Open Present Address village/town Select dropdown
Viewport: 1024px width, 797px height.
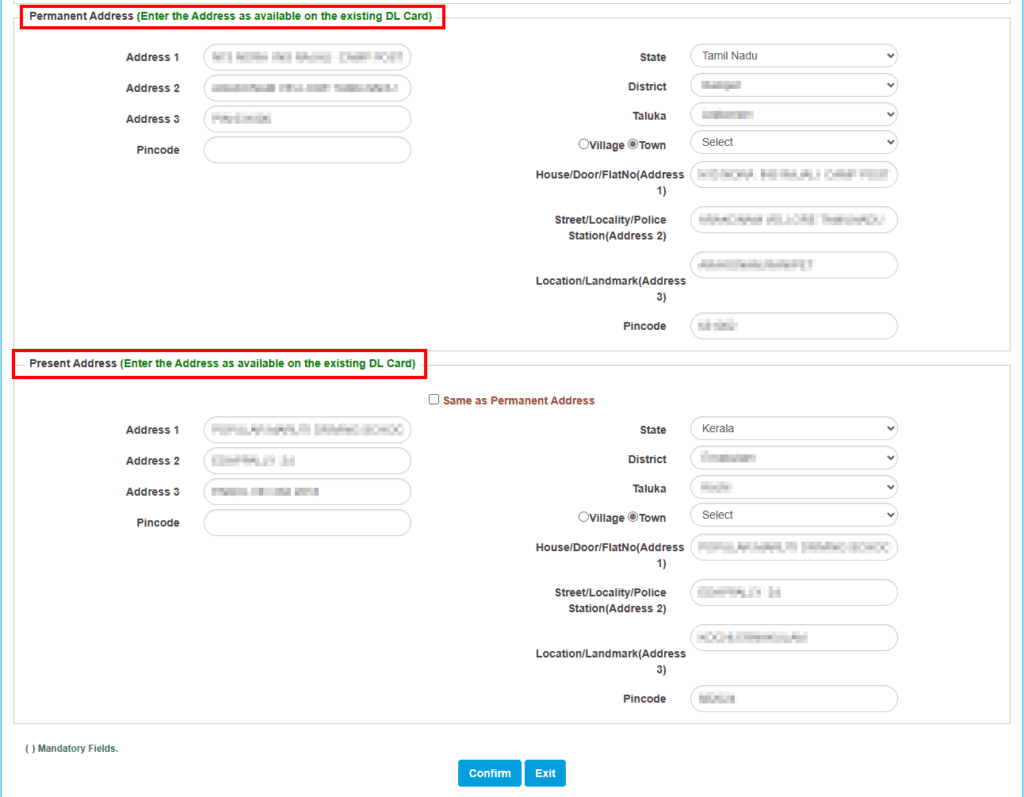tap(793, 515)
